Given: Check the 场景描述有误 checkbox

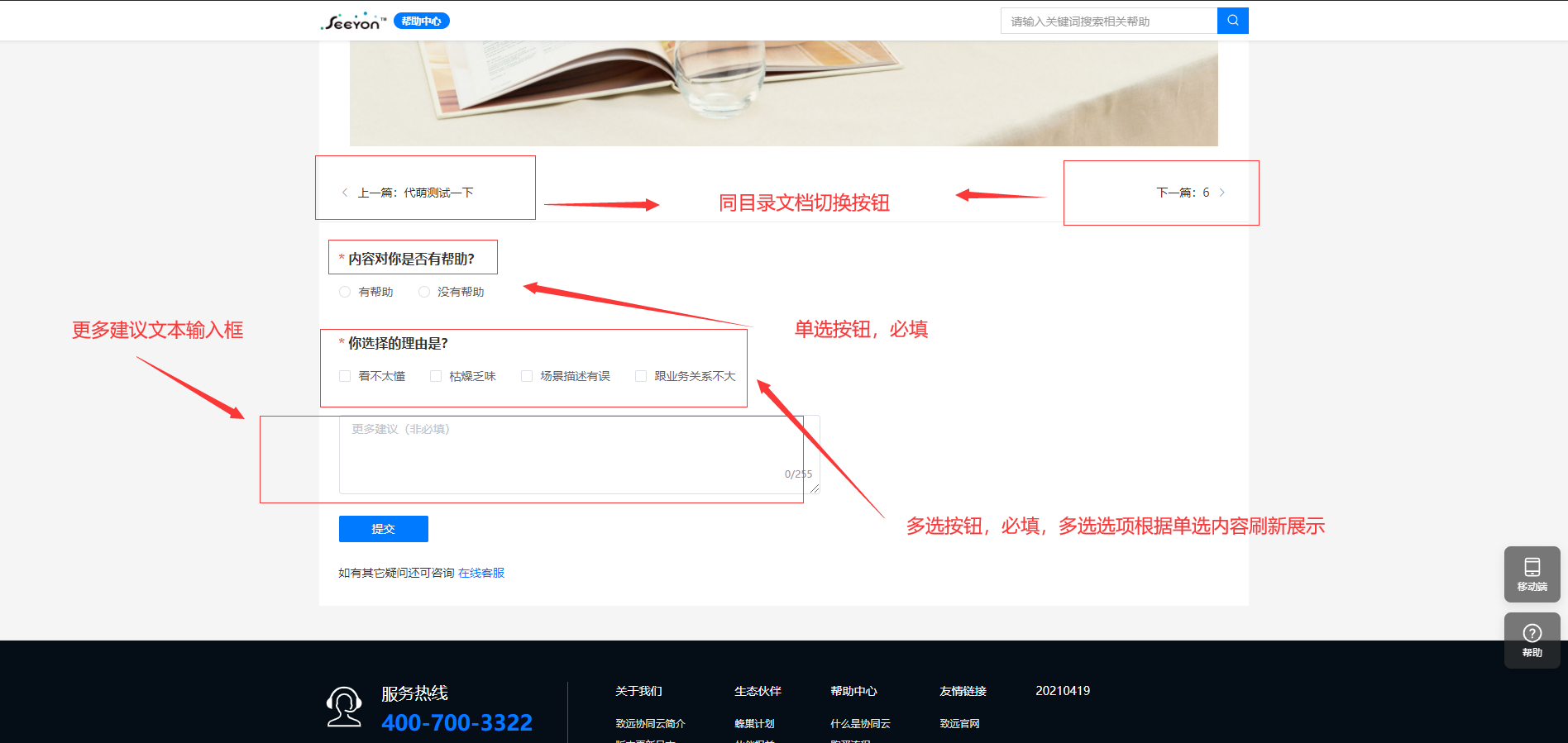Looking at the screenshot, I should click(527, 376).
